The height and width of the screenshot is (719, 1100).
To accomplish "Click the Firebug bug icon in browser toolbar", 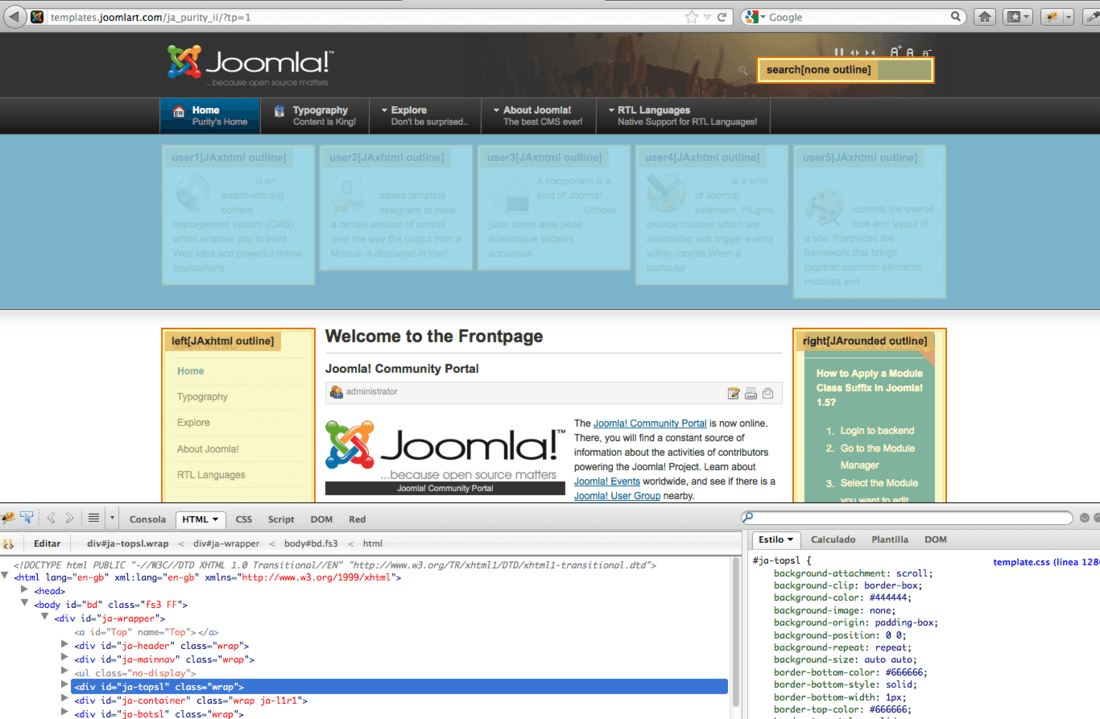I will (1052, 17).
